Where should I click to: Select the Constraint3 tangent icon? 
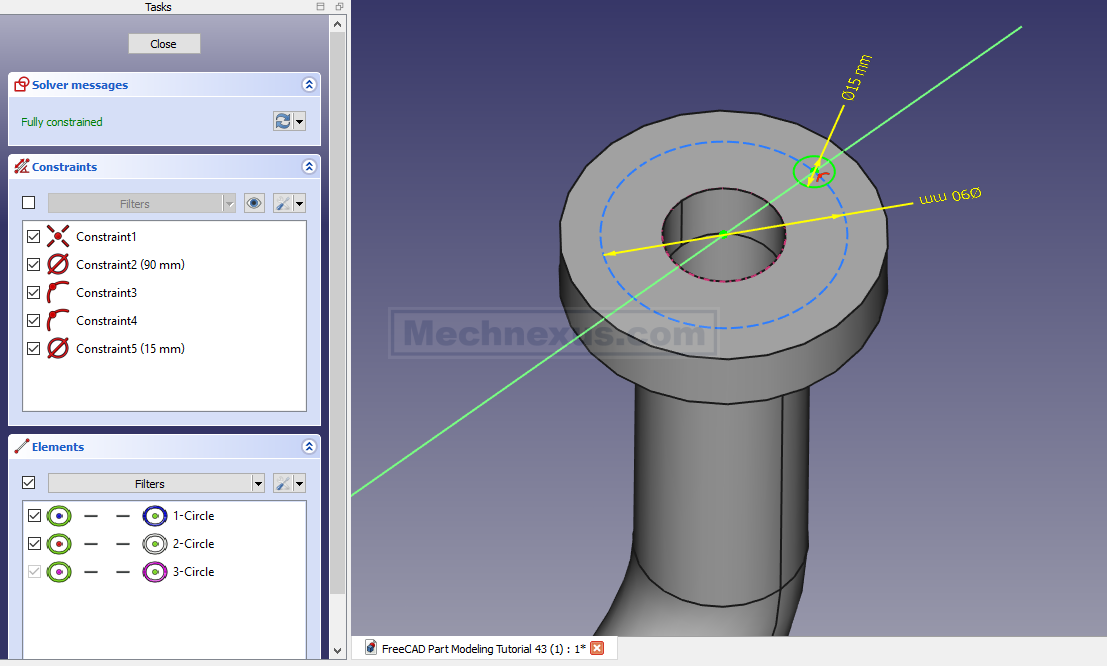[58, 293]
